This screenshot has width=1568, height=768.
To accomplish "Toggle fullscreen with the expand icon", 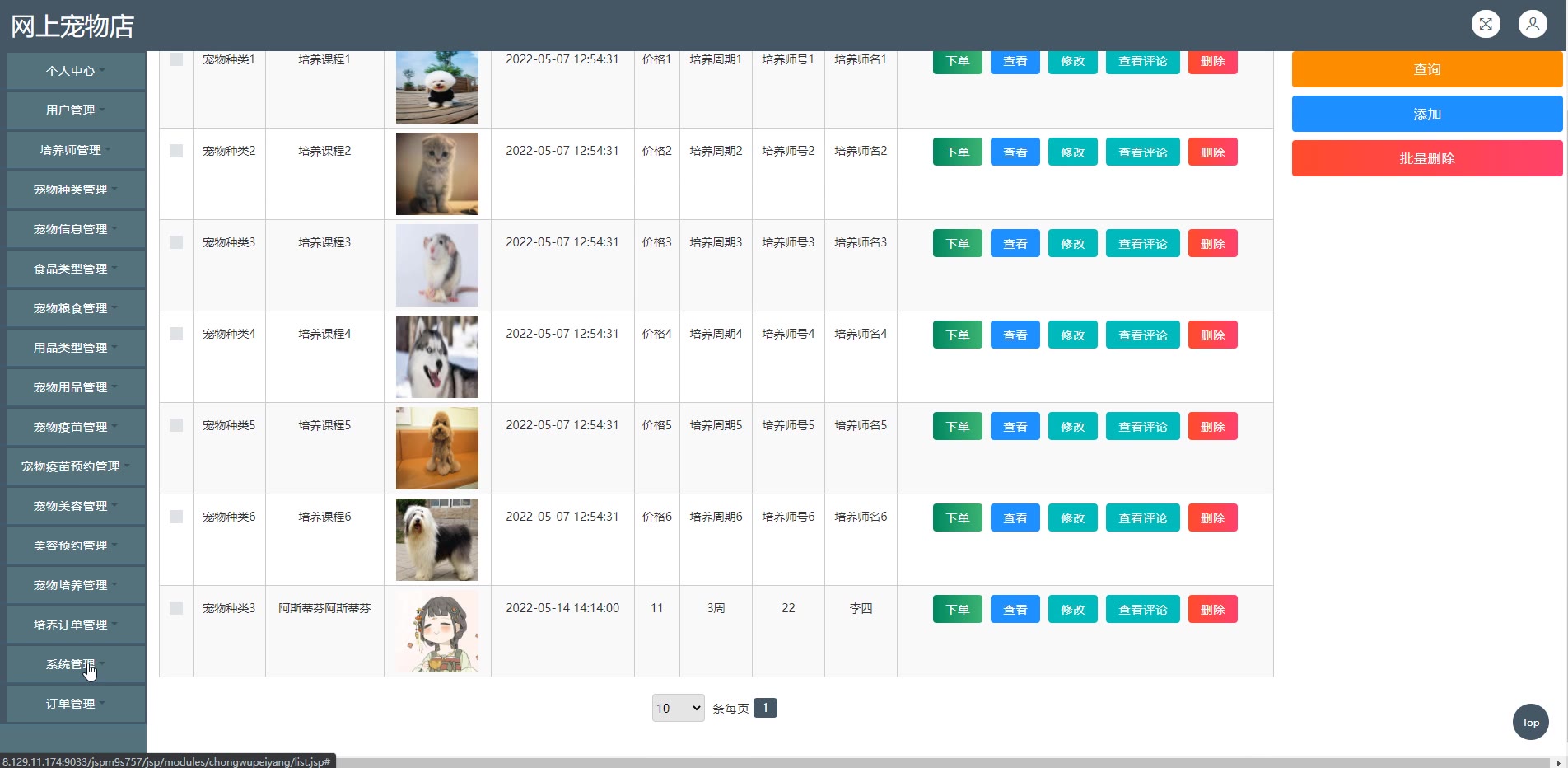I will [x=1486, y=24].
